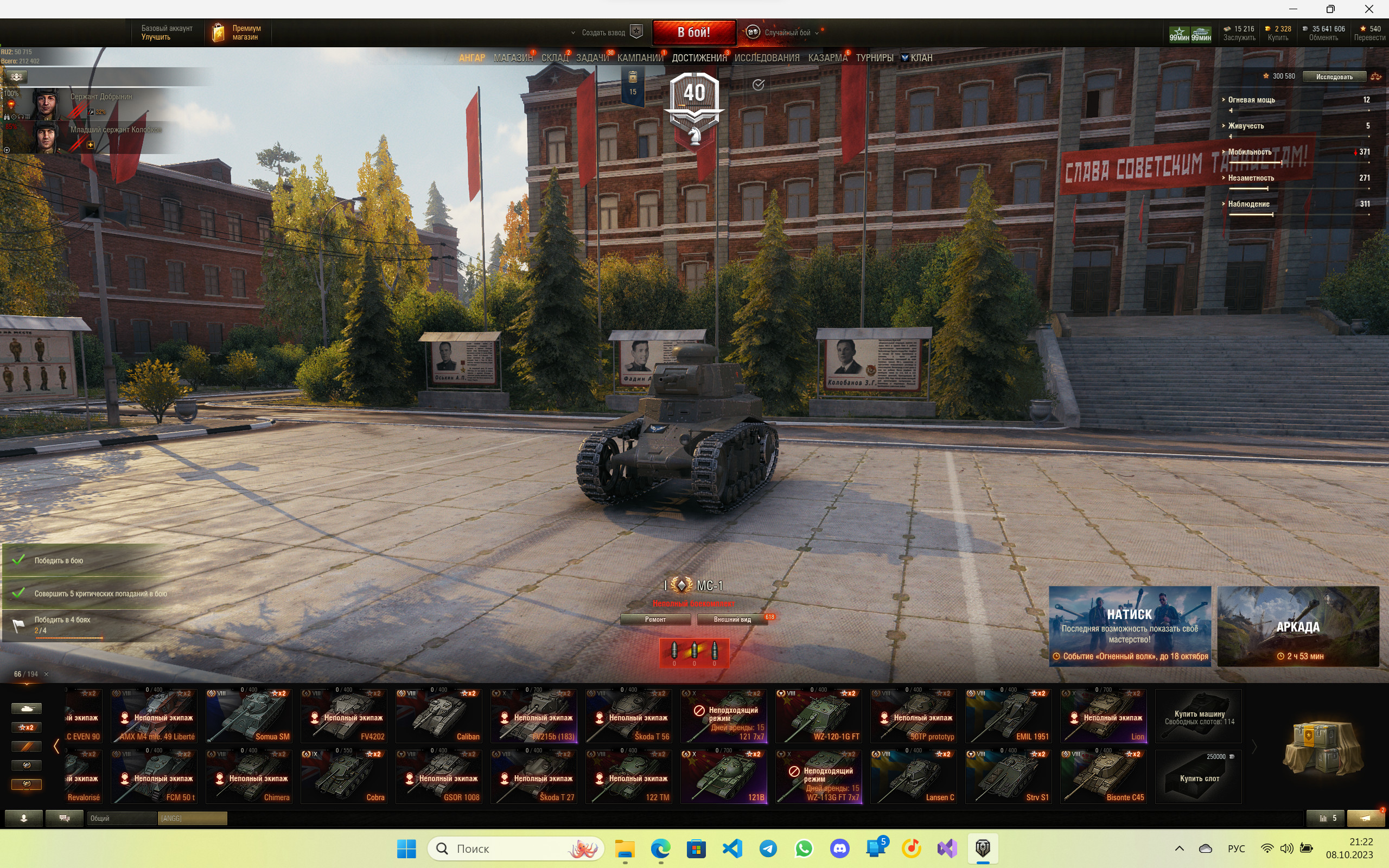The width and height of the screenshot is (1389, 868).
Task: Click the «Ремонт» button
Action: (655, 620)
